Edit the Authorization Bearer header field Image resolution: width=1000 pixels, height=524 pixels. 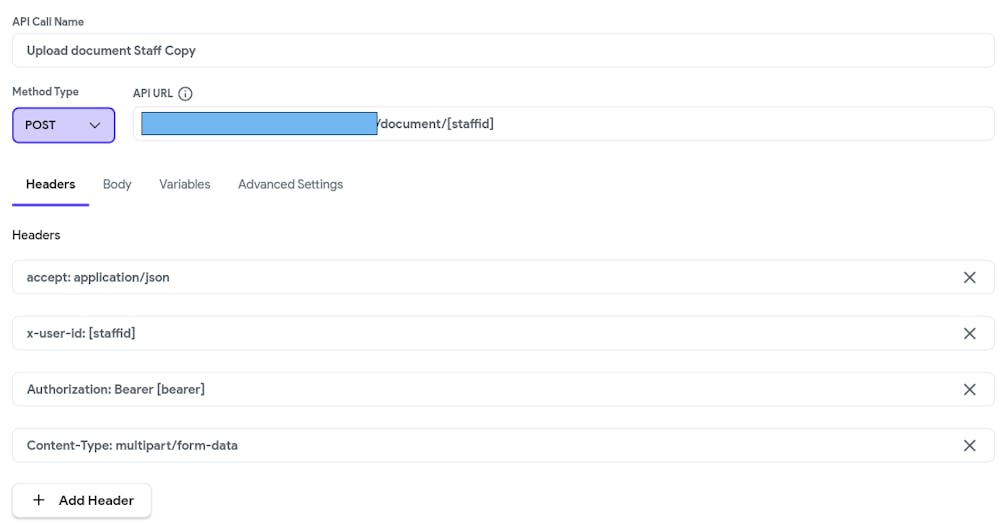480,390
